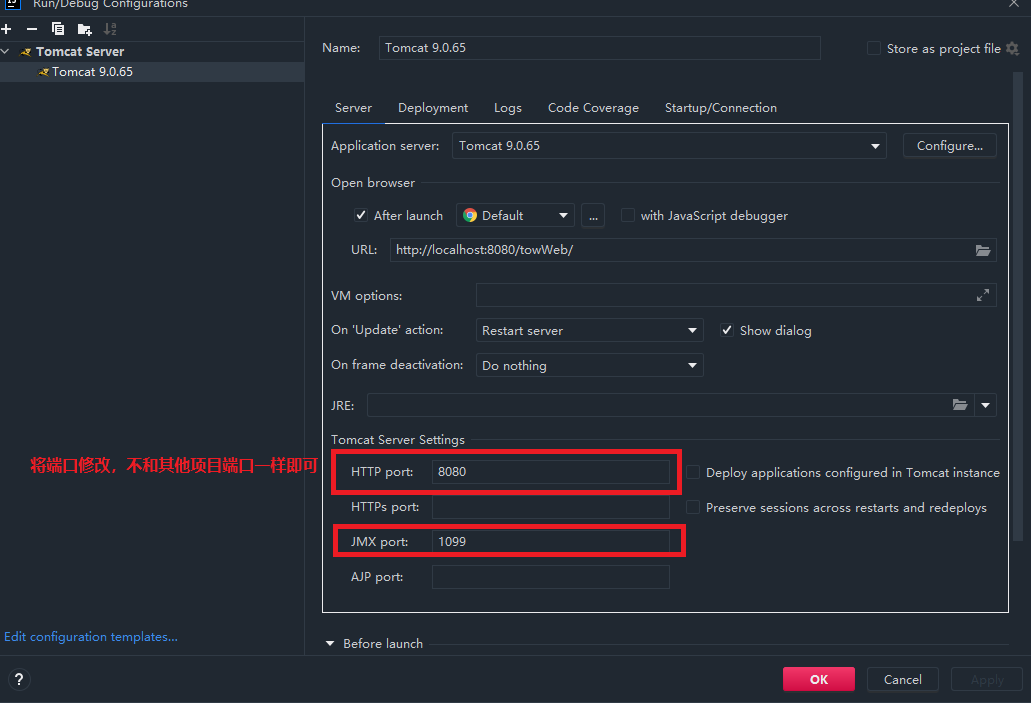Toggle Store as project file checkbox
1031x703 pixels.
pyautogui.click(x=874, y=48)
